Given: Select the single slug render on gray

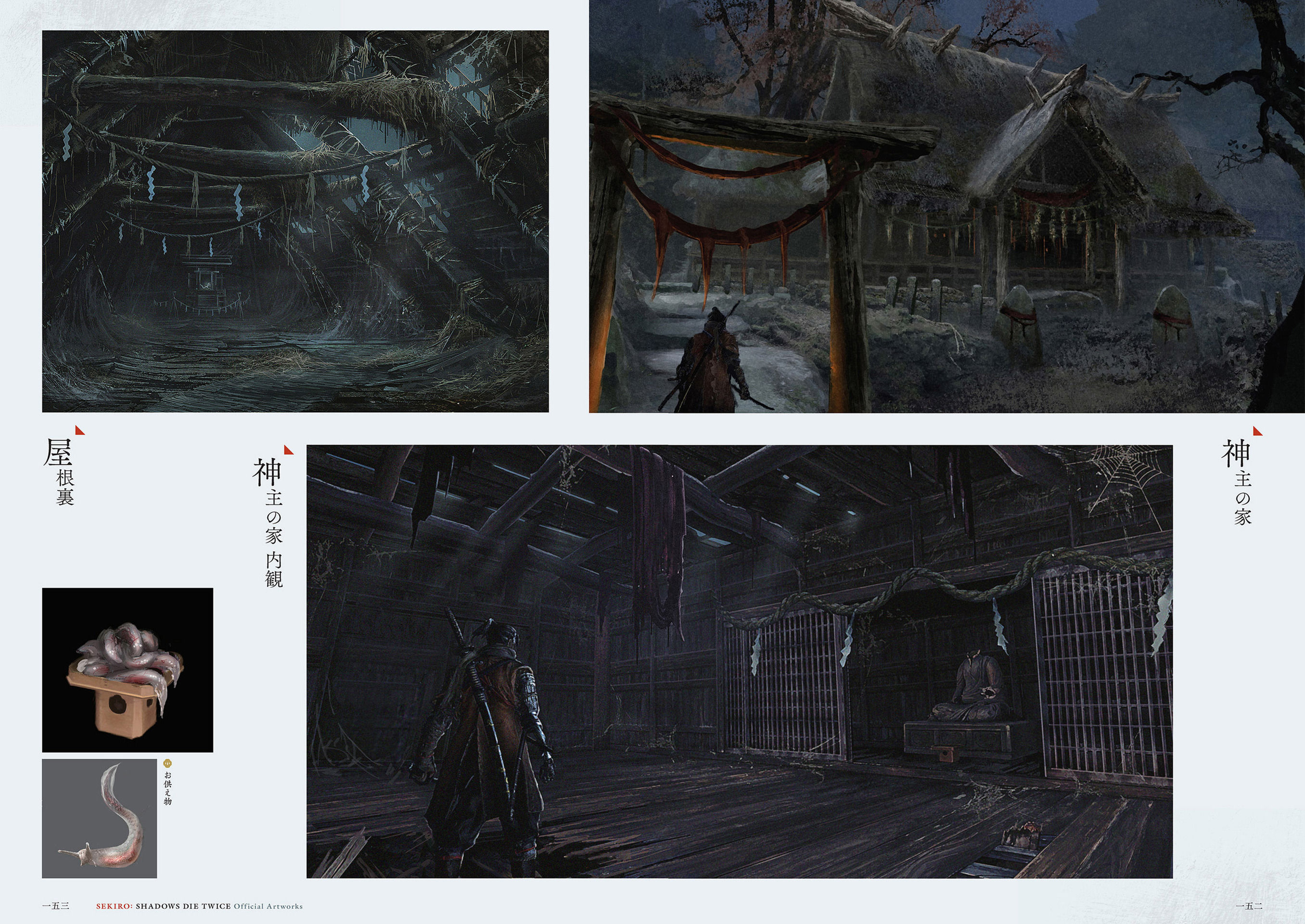Looking at the screenshot, I should tap(100, 818).
